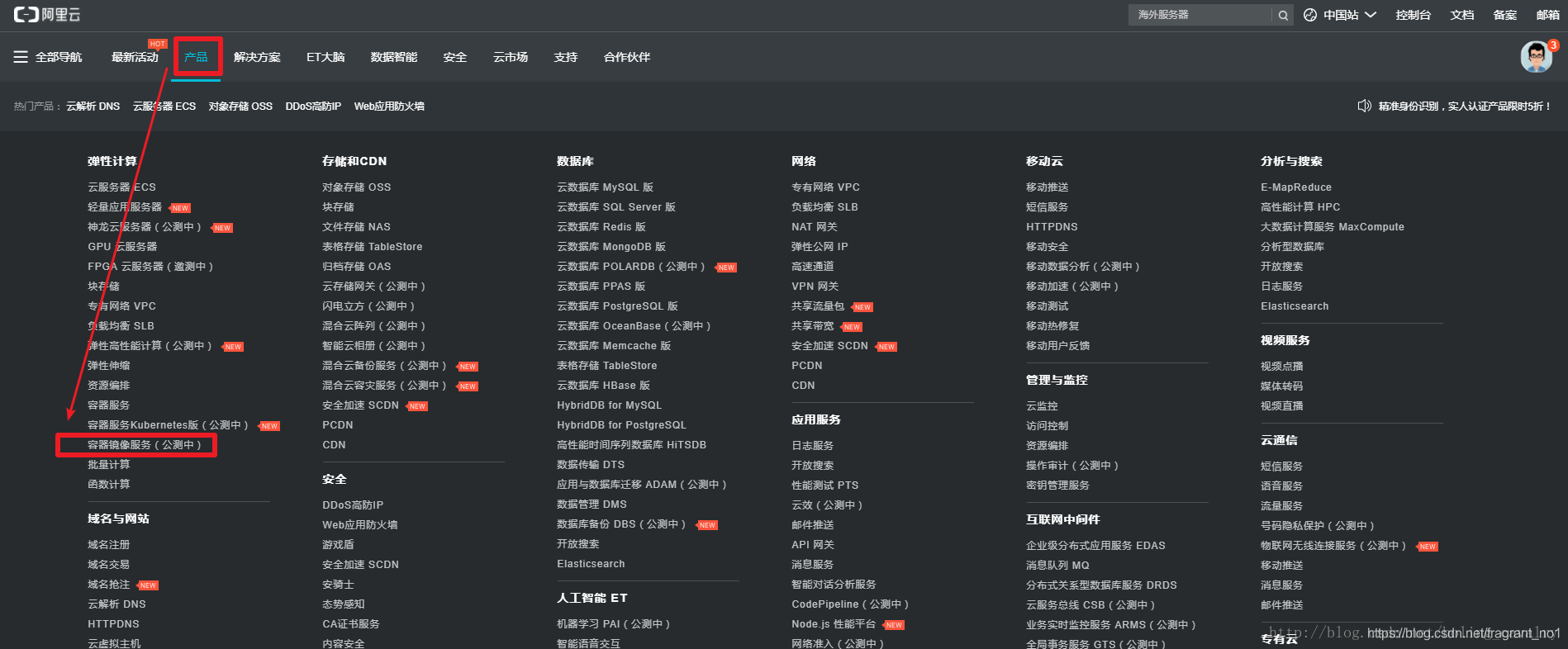Open hot product Web应用防火墙
Viewport: 1568px width, 649px height.
click(x=389, y=107)
